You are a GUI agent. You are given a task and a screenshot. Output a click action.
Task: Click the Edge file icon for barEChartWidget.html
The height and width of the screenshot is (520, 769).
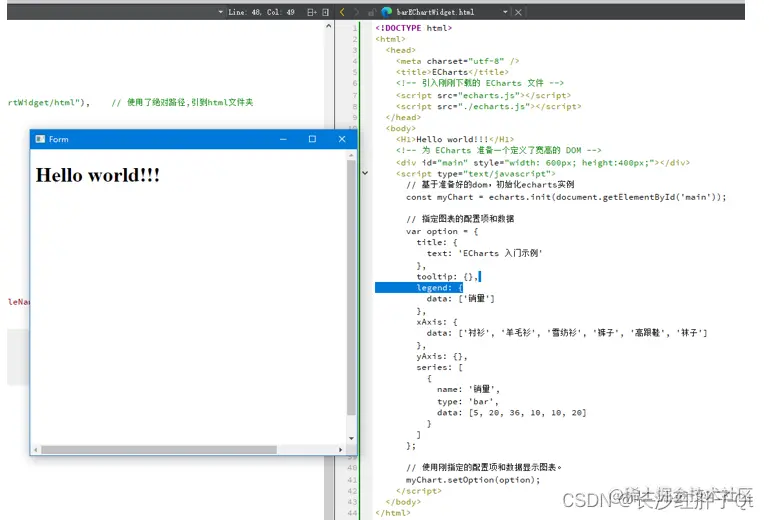click(x=387, y=12)
